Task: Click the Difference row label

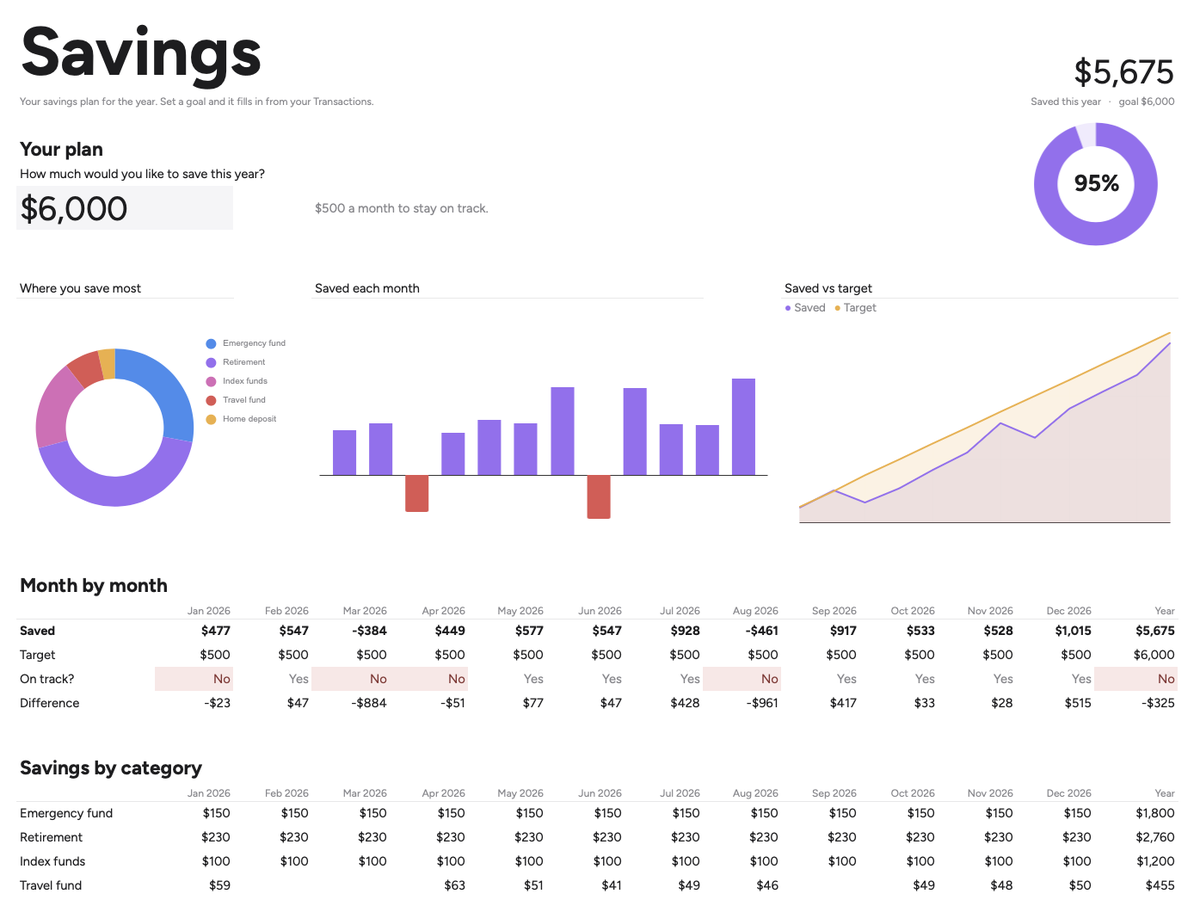Action: pos(50,703)
